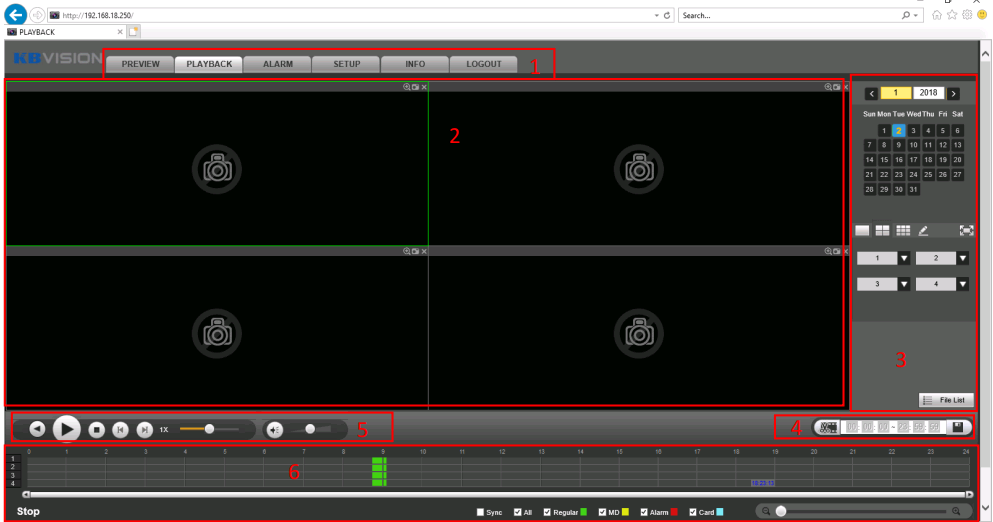Click the File List button
This screenshot has height=522, width=993.
click(945, 400)
